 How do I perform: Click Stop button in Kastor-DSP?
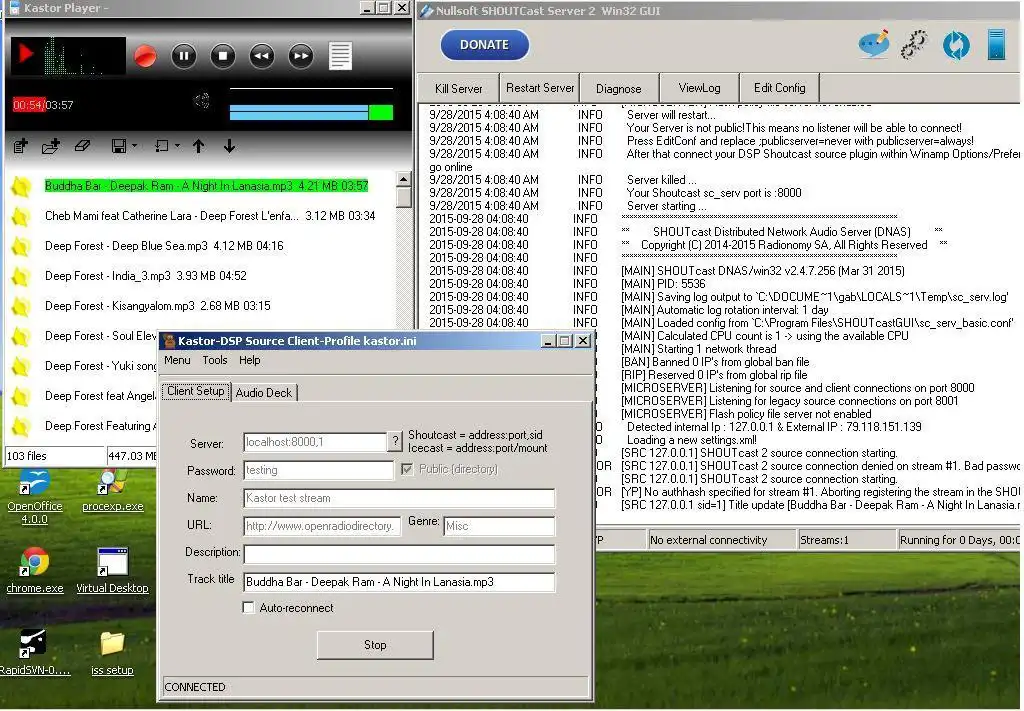(375, 645)
